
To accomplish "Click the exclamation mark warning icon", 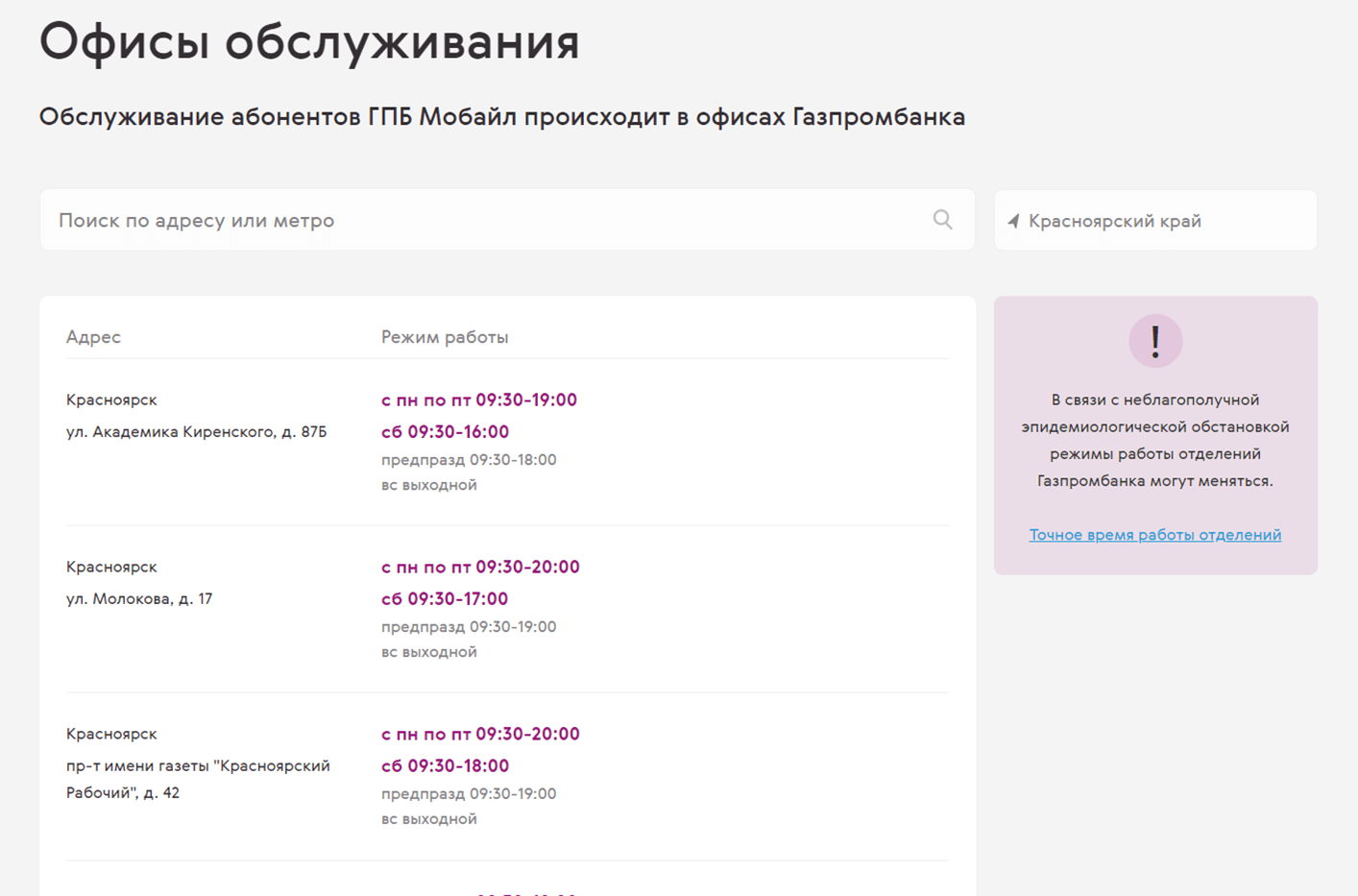I will (1155, 341).
